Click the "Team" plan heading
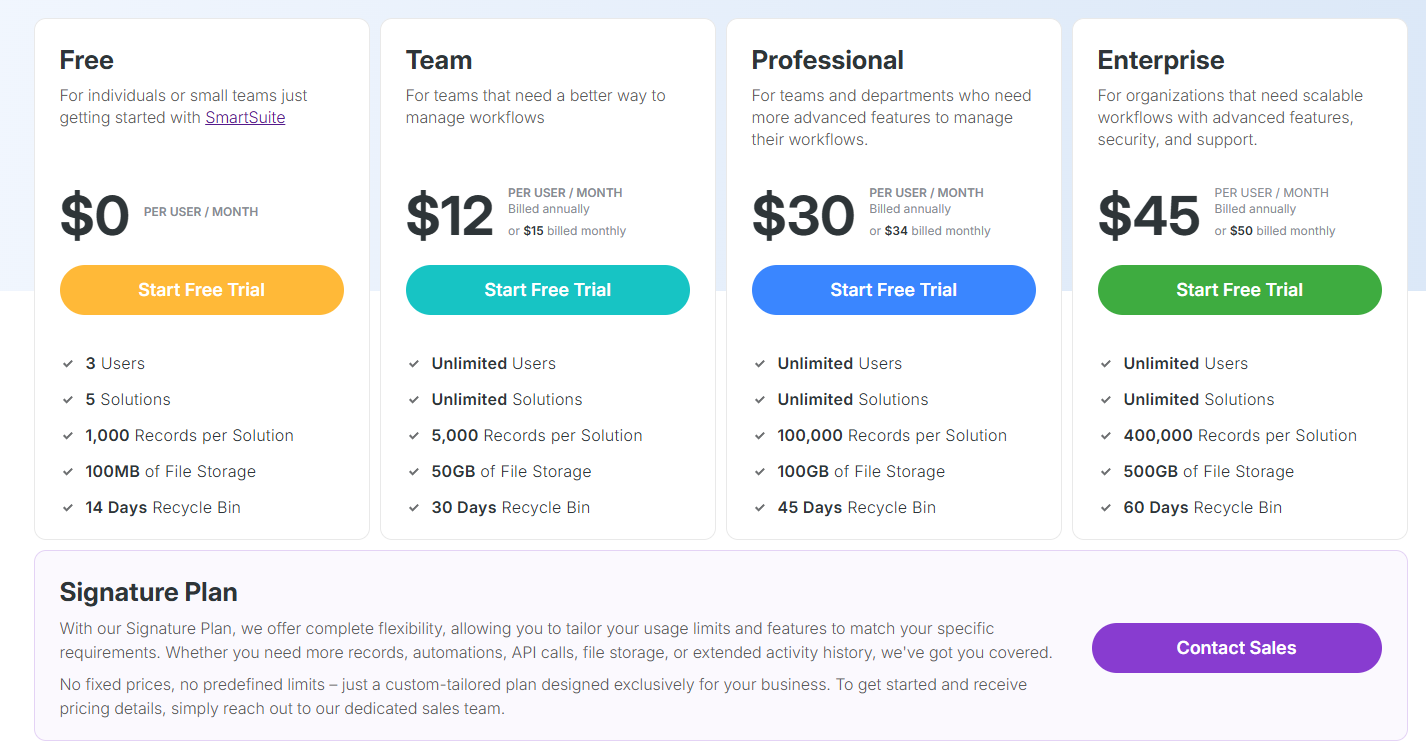 [x=438, y=60]
